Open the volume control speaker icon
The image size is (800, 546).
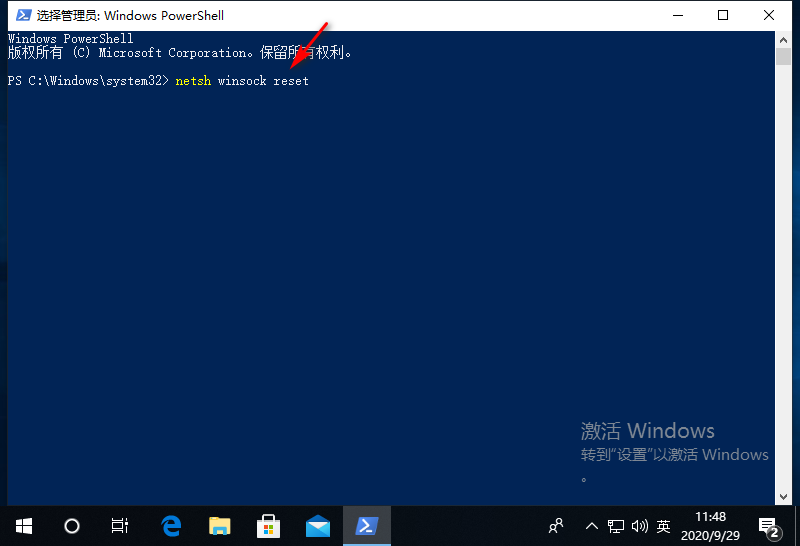coord(639,525)
